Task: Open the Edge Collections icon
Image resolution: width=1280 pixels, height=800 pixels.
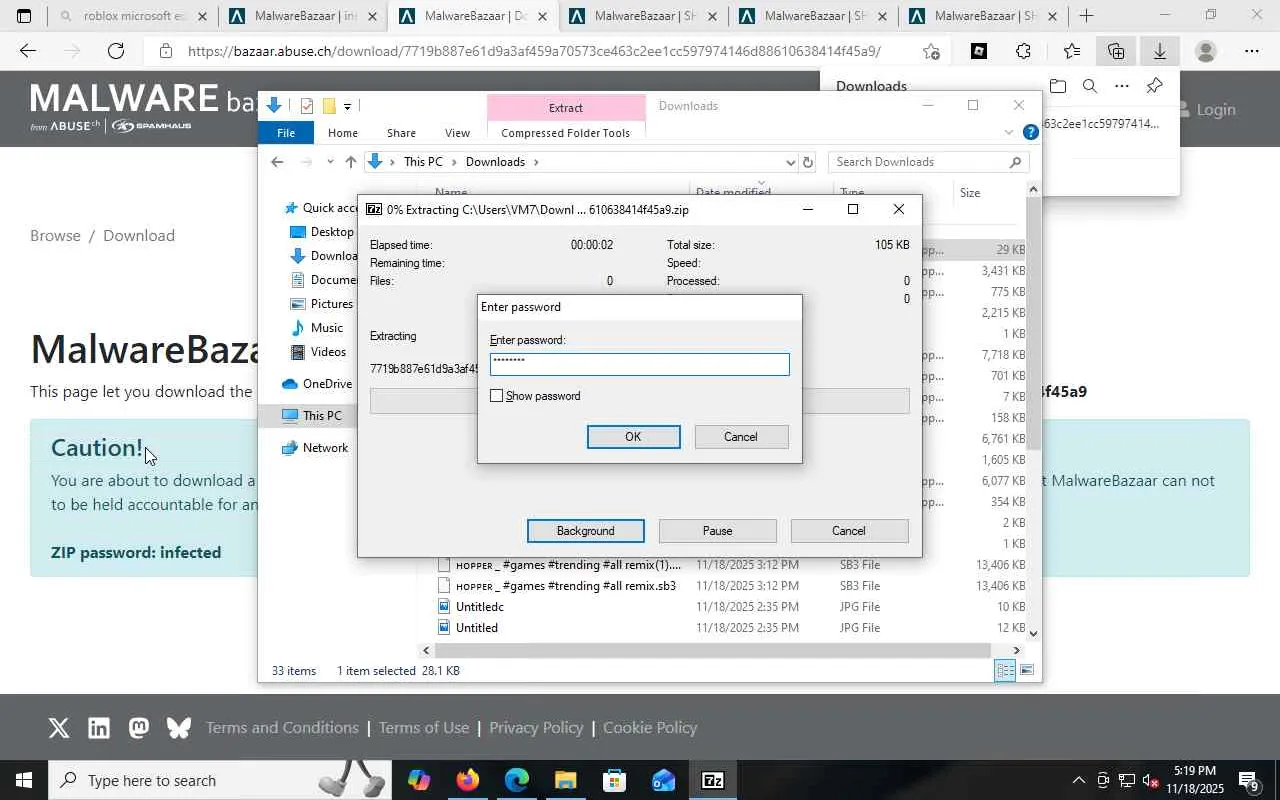Action: (1116, 51)
